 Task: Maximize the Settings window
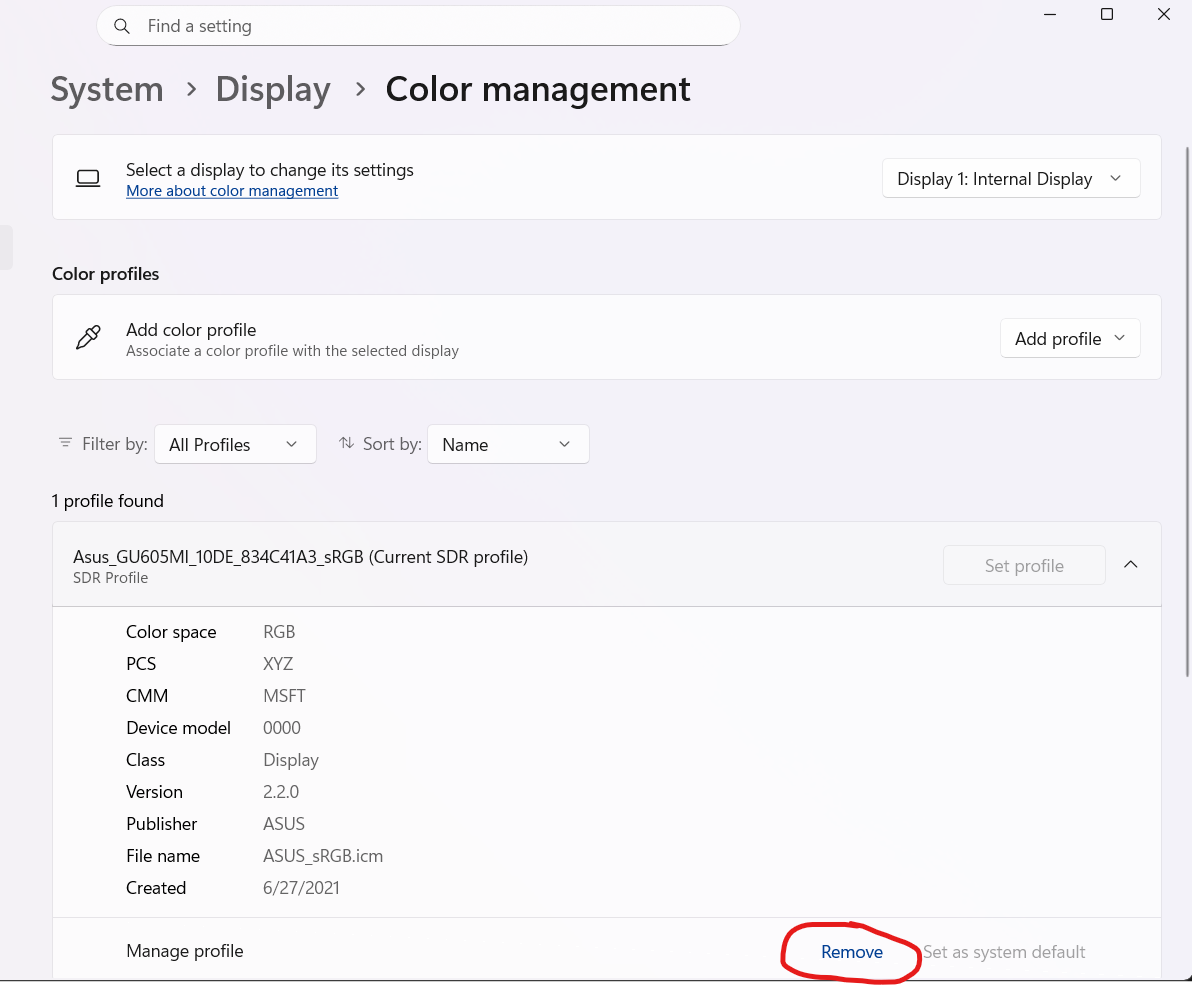[x=1107, y=14]
